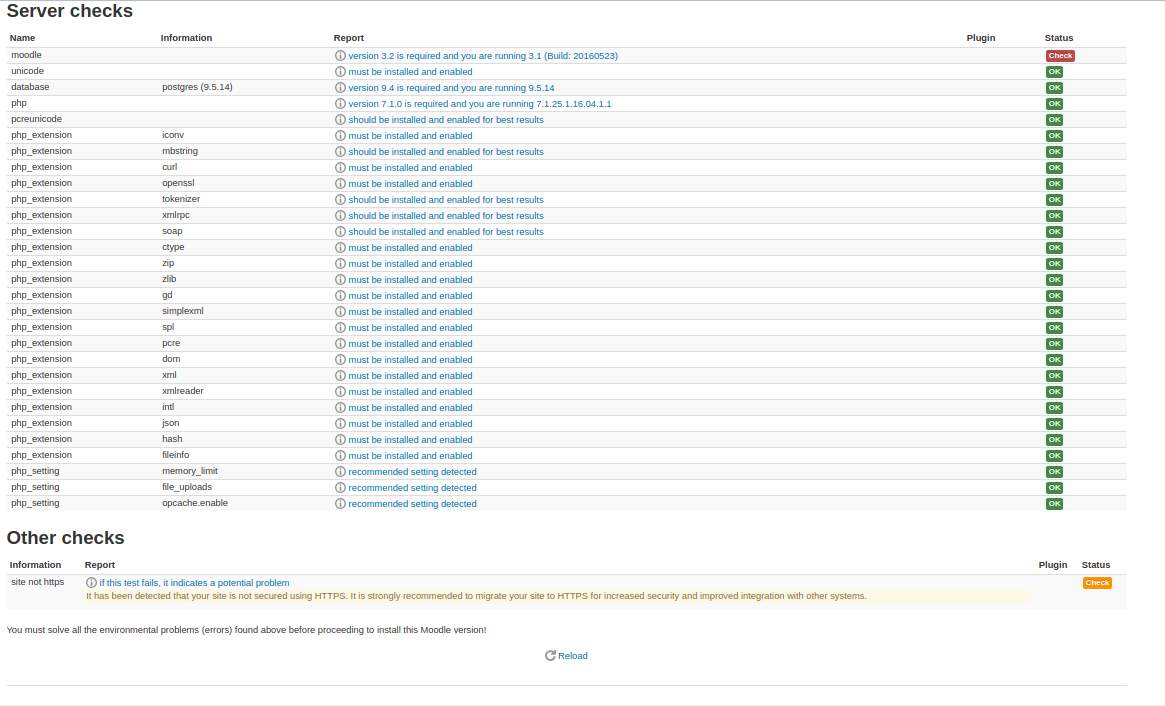
Task: Open the php version 7.1.0 required link
Action: coord(480,104)
